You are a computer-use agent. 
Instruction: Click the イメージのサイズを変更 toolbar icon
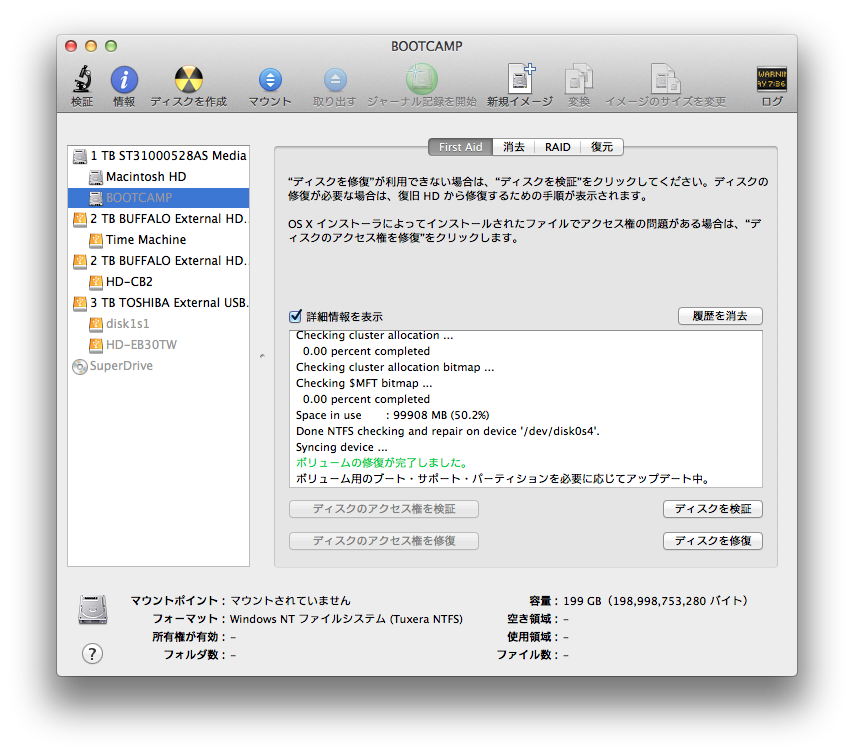click(665, 80)
